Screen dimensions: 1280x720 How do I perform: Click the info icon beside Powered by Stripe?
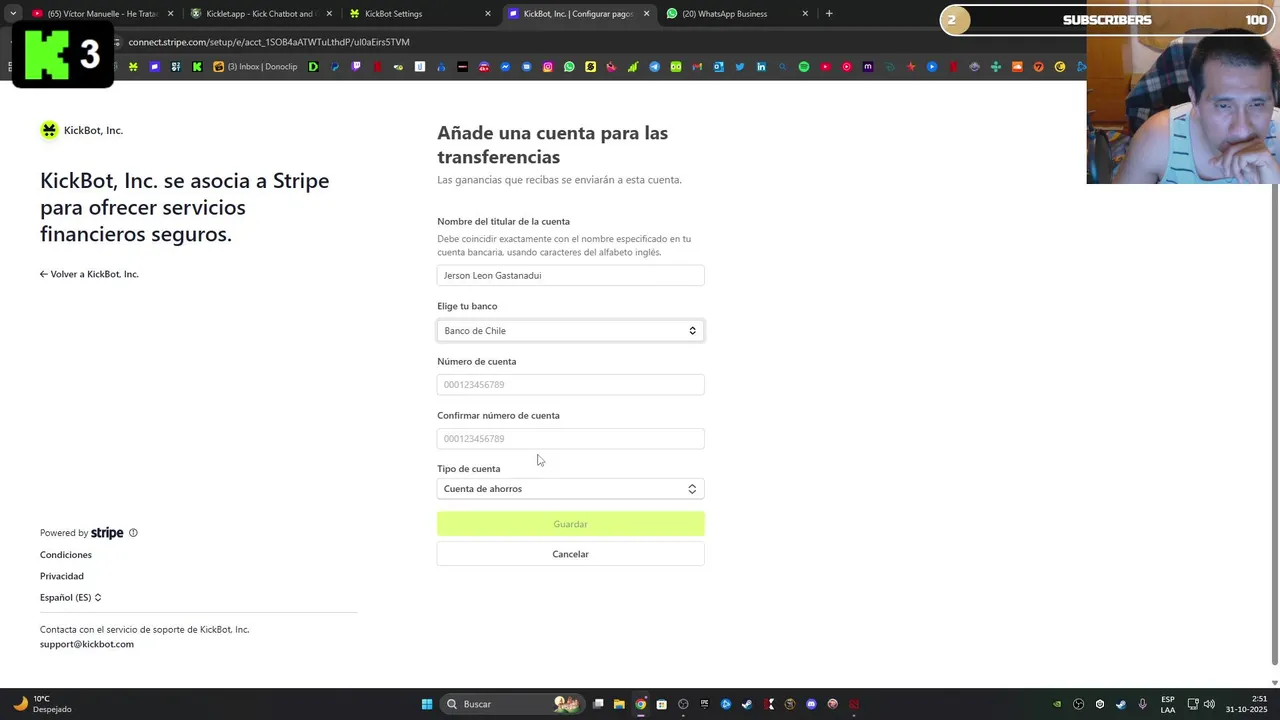[133, 533]
